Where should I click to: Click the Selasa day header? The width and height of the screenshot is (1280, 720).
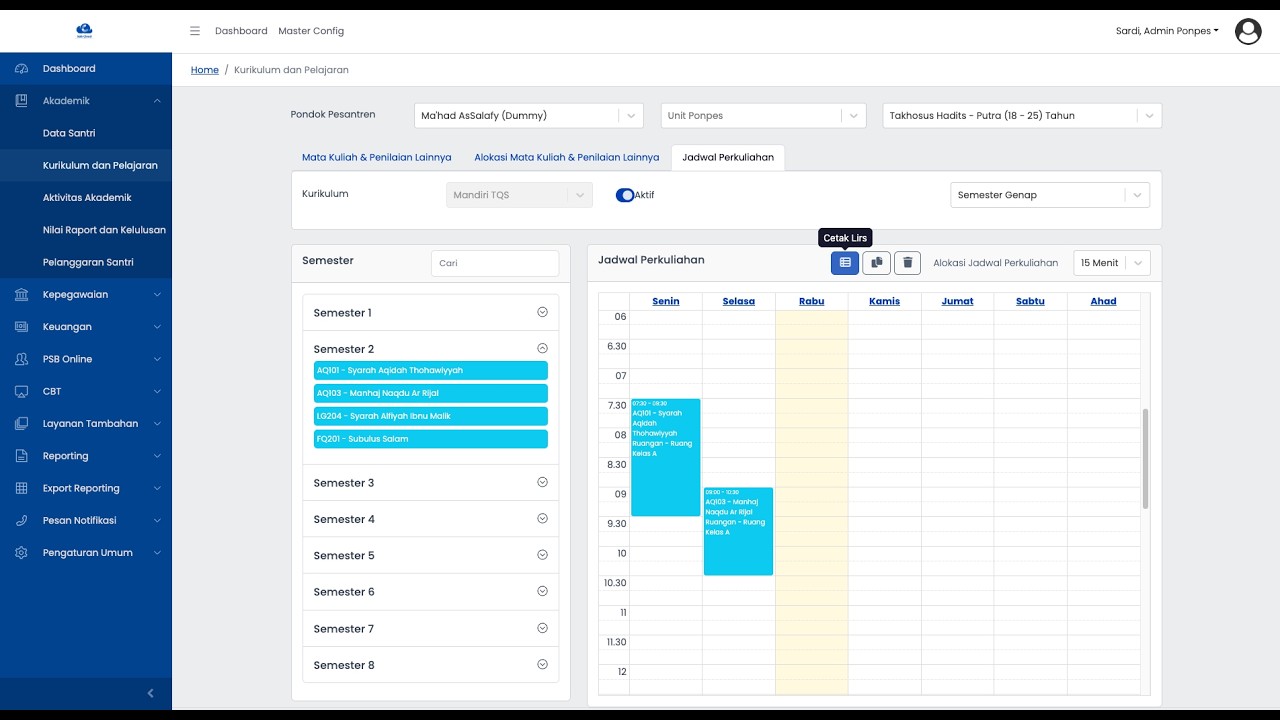pos(739,301)
